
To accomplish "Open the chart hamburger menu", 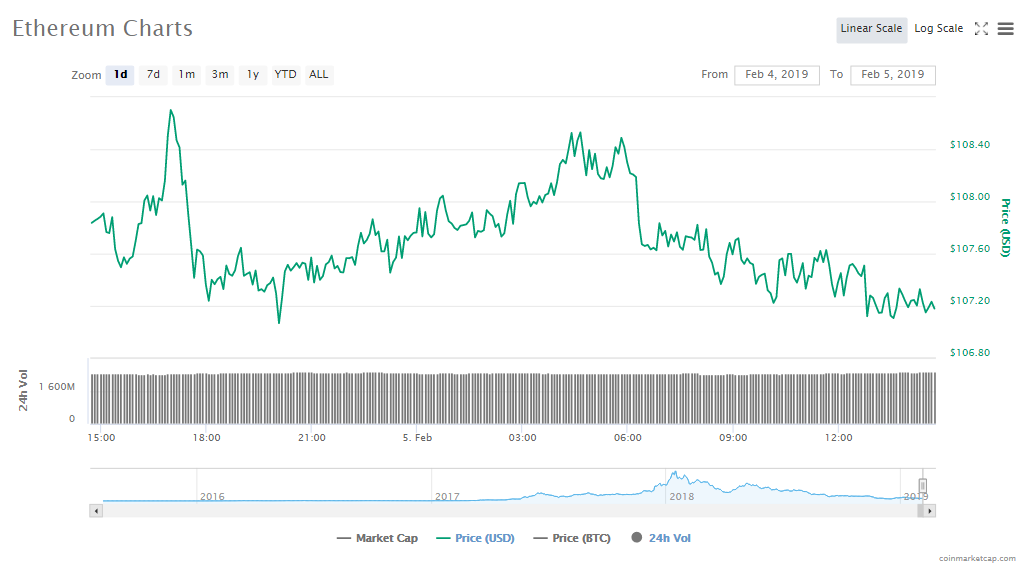I will pos(1005,29).
